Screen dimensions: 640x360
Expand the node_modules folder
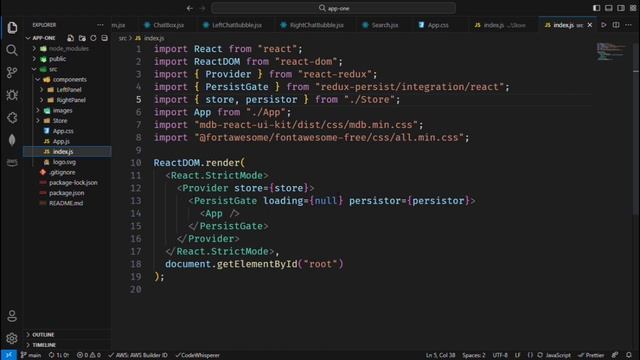[68, 49]
